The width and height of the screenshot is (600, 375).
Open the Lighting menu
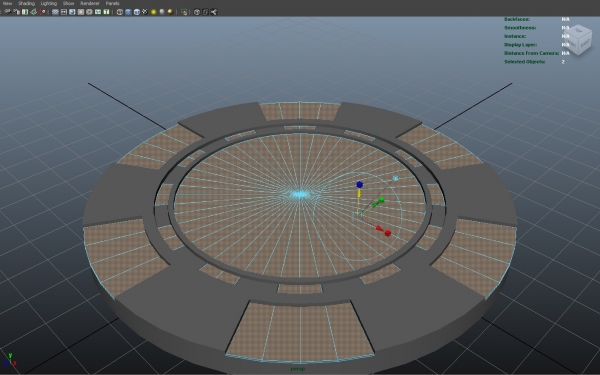pyautogui.click(x=49, y=3)
